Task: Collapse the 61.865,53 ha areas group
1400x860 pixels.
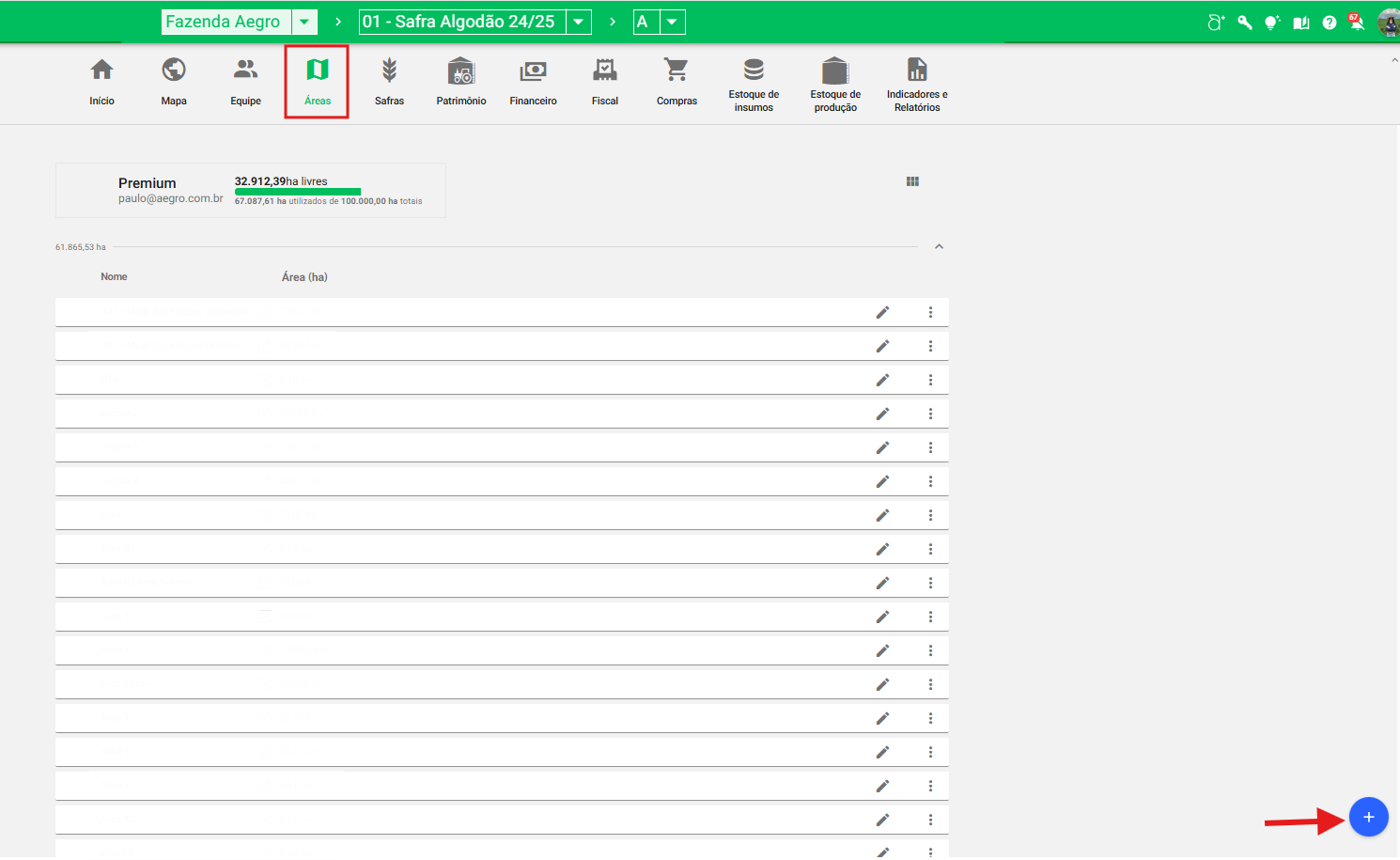Action: (939, 246)
